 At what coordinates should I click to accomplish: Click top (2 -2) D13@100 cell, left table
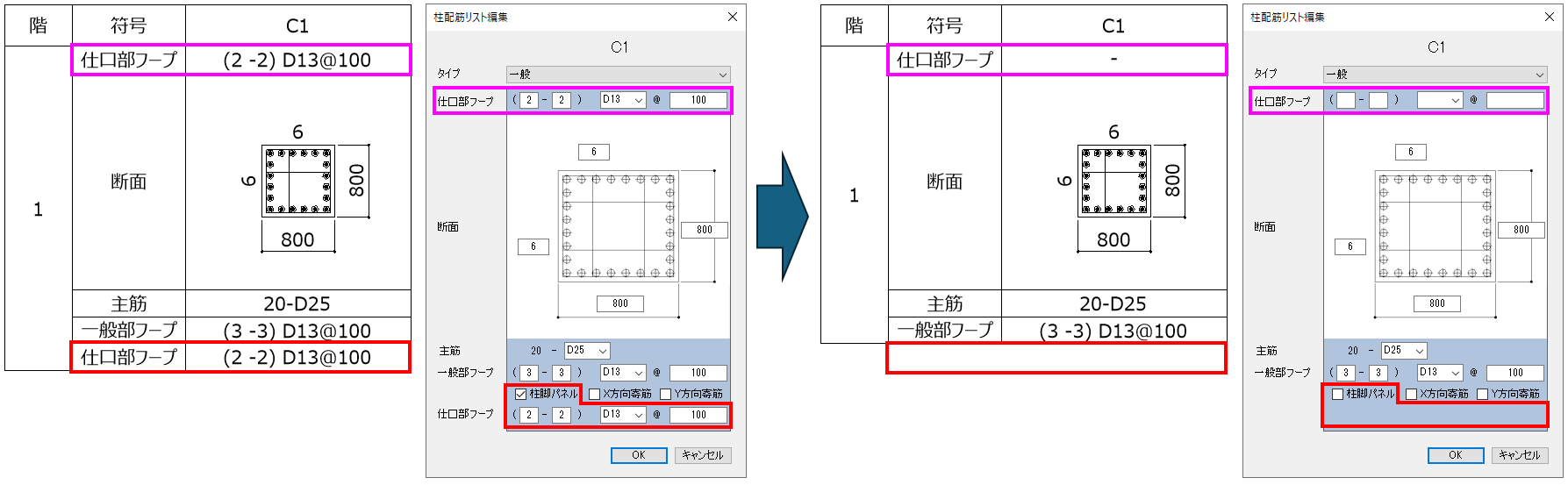(298, 60)
